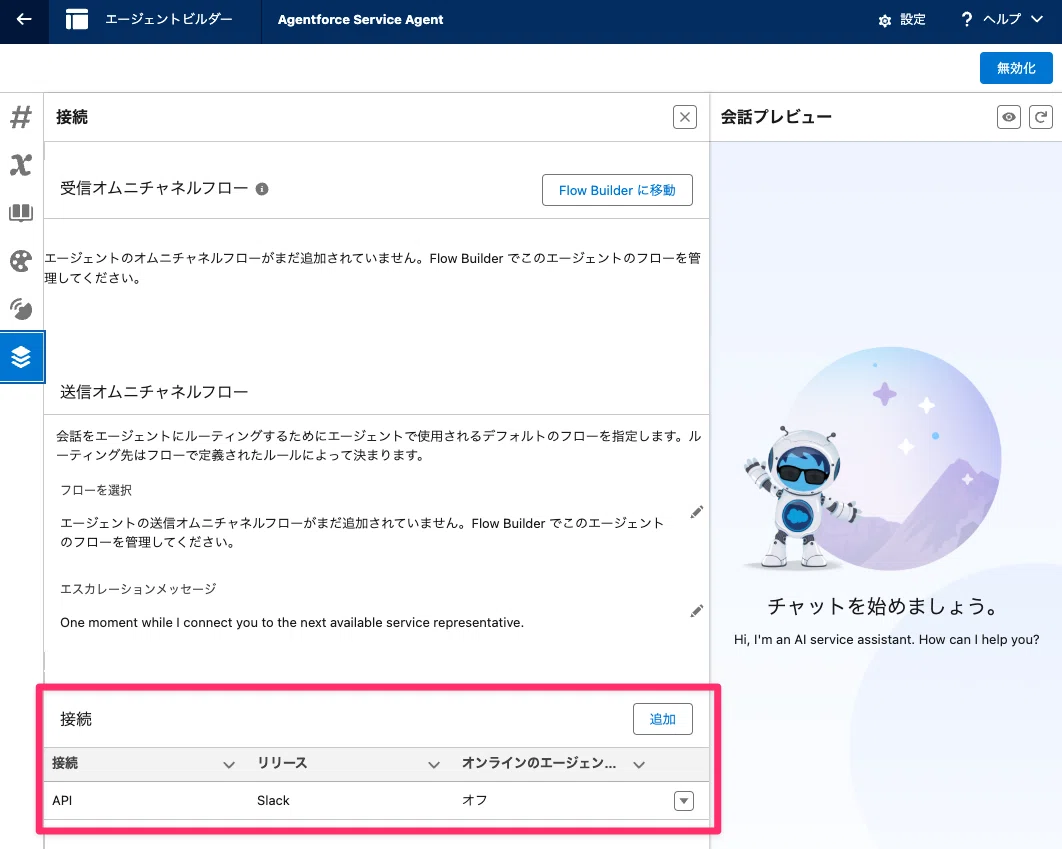Open the palette icon in sidebar
This screenshot has height=849, width=1062.
[21, 261]
